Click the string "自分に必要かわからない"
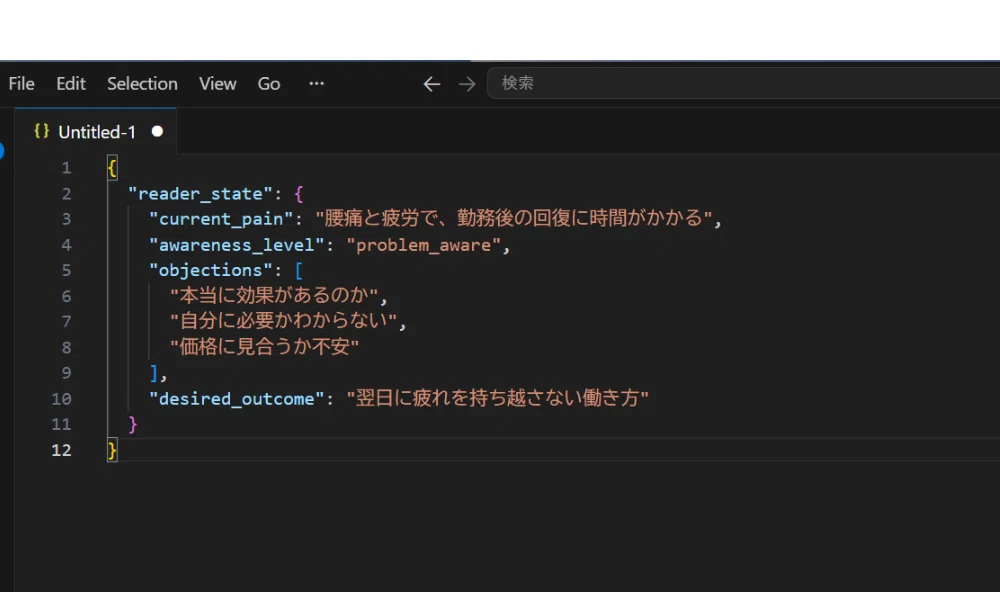1000x600 pixels. click(x=284, y=321)
